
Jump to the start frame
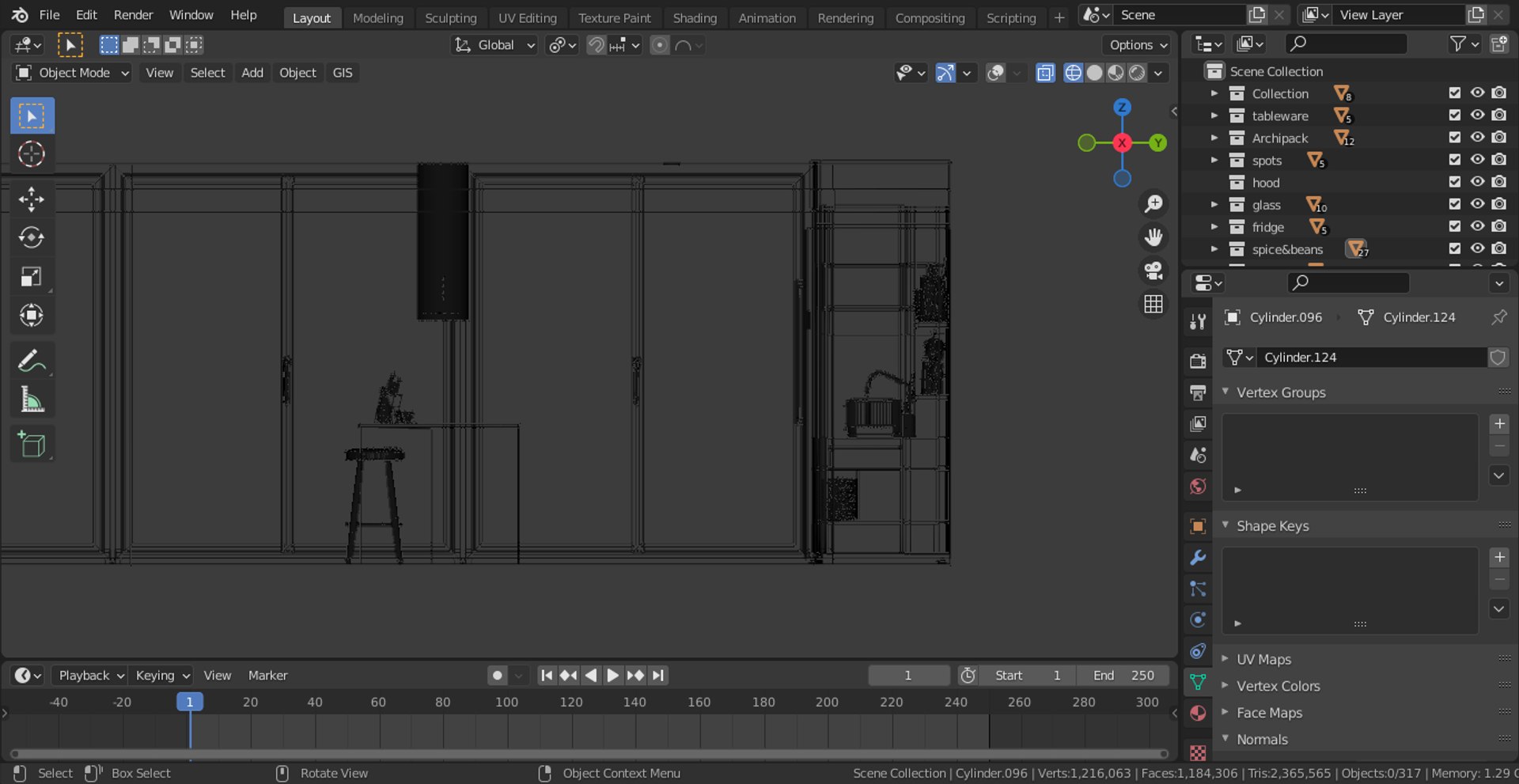pos(546,676)
